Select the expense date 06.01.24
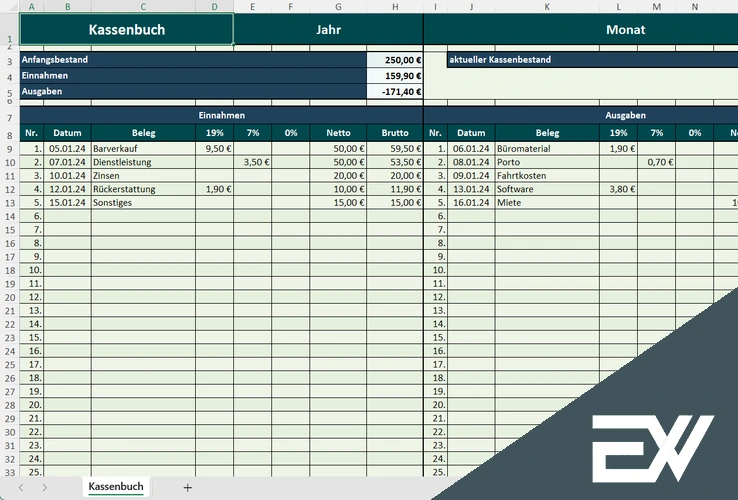The image size is (738, 500). click(471, 149)
